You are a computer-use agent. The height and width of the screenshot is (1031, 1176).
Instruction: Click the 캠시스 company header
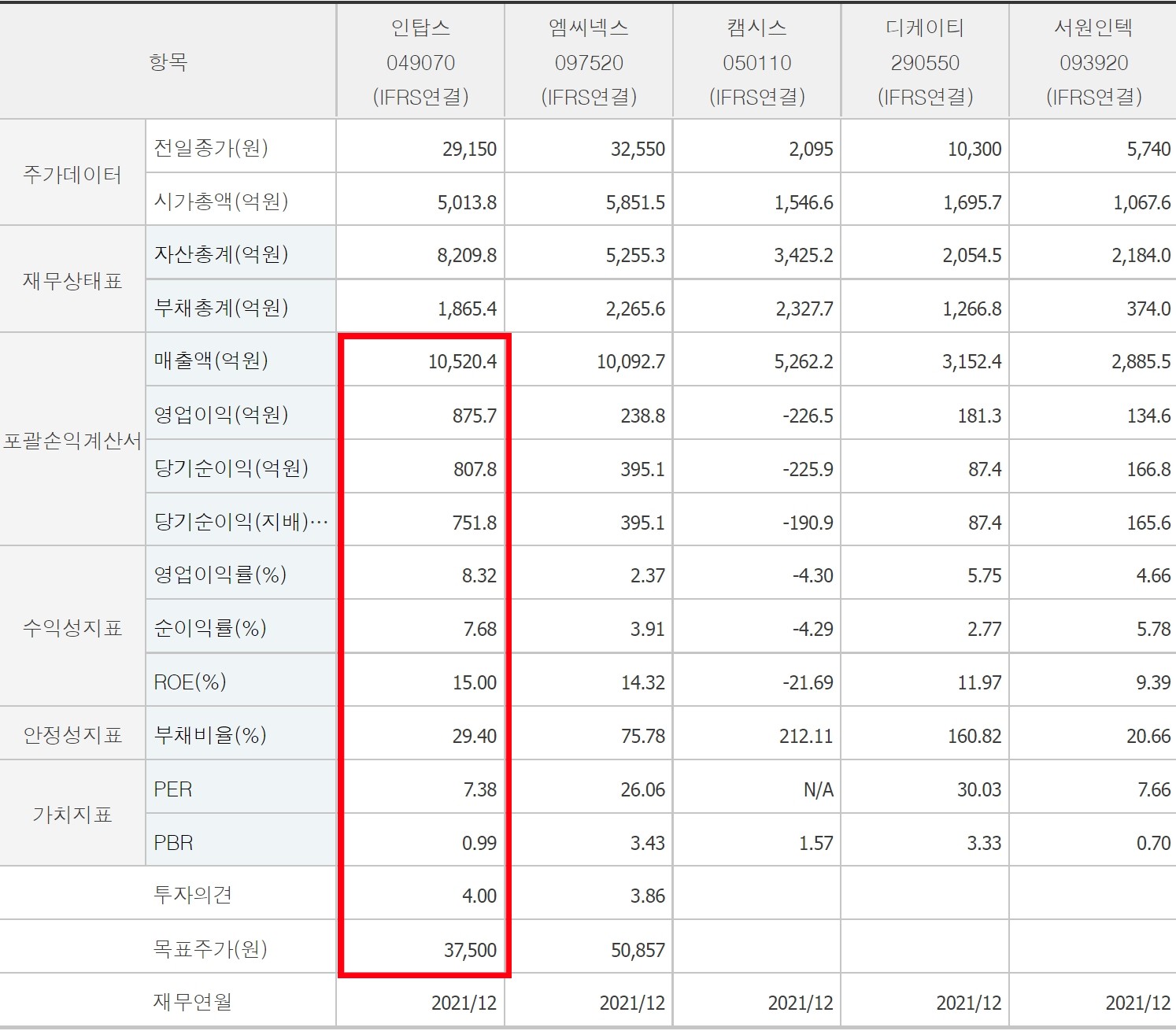coord(757,62)
